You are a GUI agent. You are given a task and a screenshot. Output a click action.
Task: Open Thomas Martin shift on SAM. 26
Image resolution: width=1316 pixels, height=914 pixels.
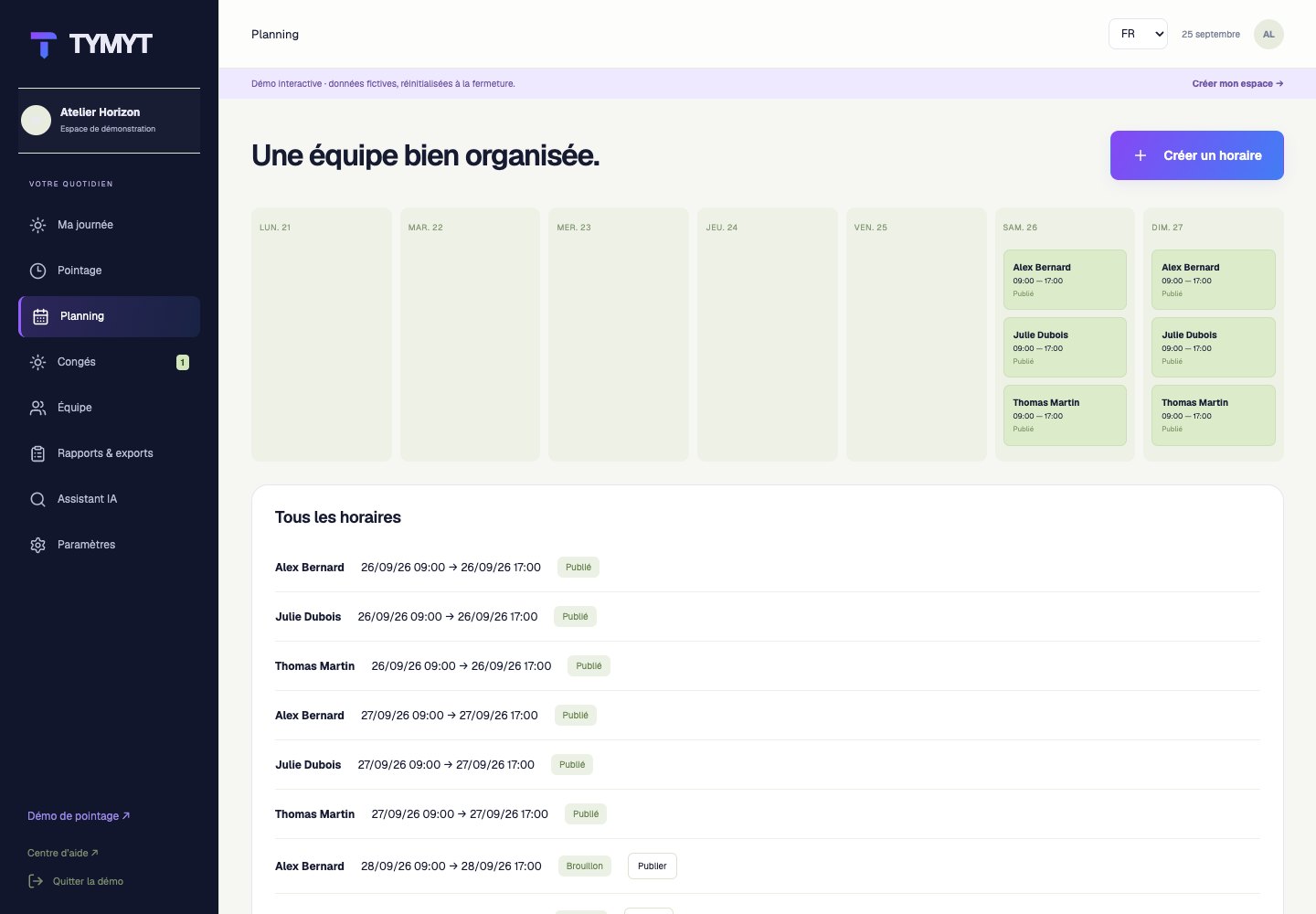coord(1065,415)
